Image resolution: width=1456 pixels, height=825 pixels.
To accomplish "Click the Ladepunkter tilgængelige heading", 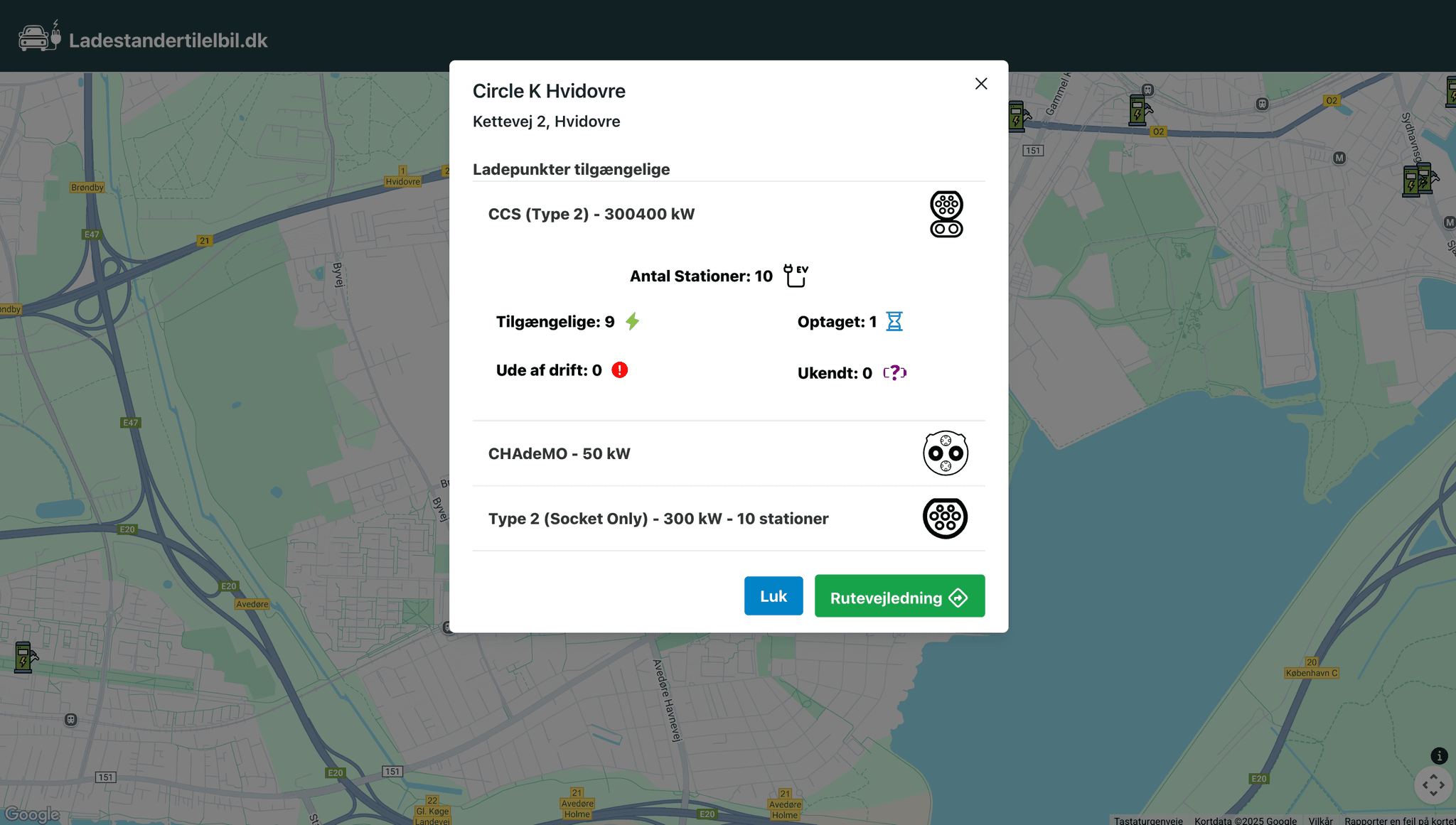I will tap(571, 169).
